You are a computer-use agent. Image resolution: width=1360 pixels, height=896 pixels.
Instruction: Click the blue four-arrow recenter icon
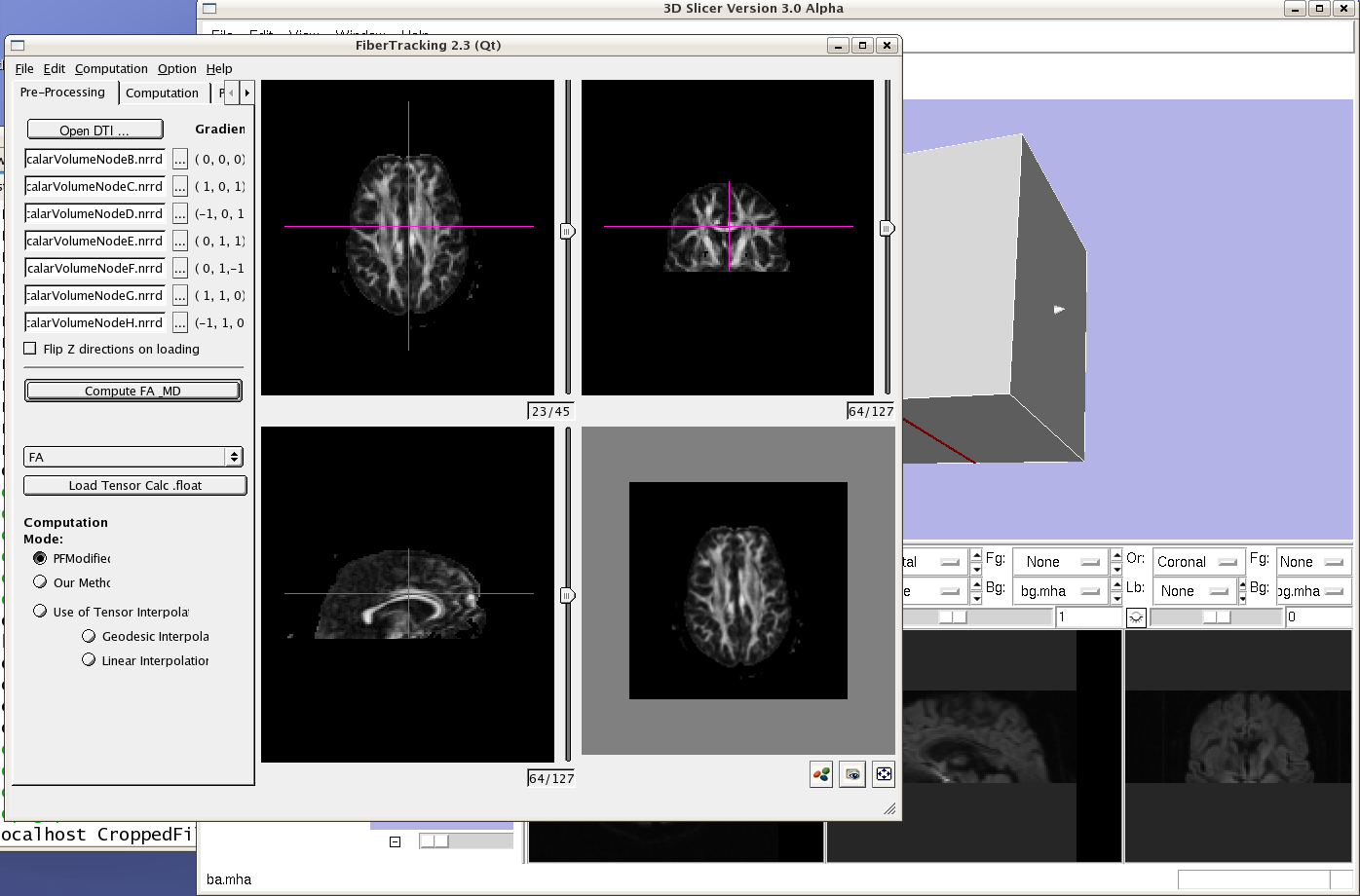coord(884,774)
